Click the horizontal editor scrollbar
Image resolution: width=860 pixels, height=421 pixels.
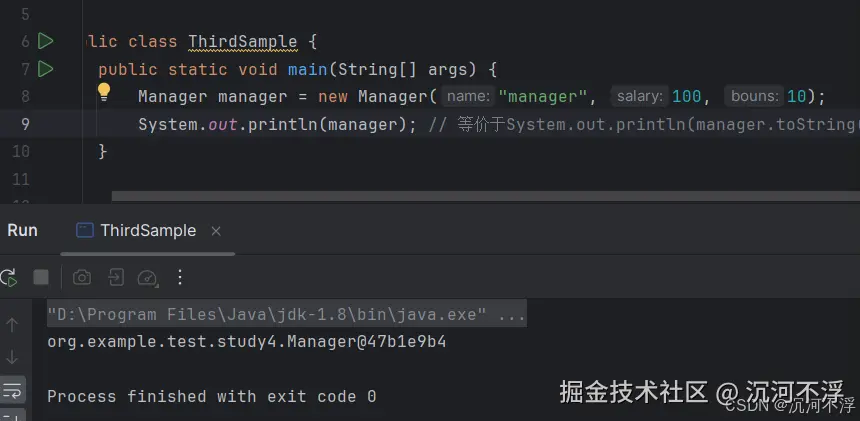pyautogui.click(x=485, y=196)
